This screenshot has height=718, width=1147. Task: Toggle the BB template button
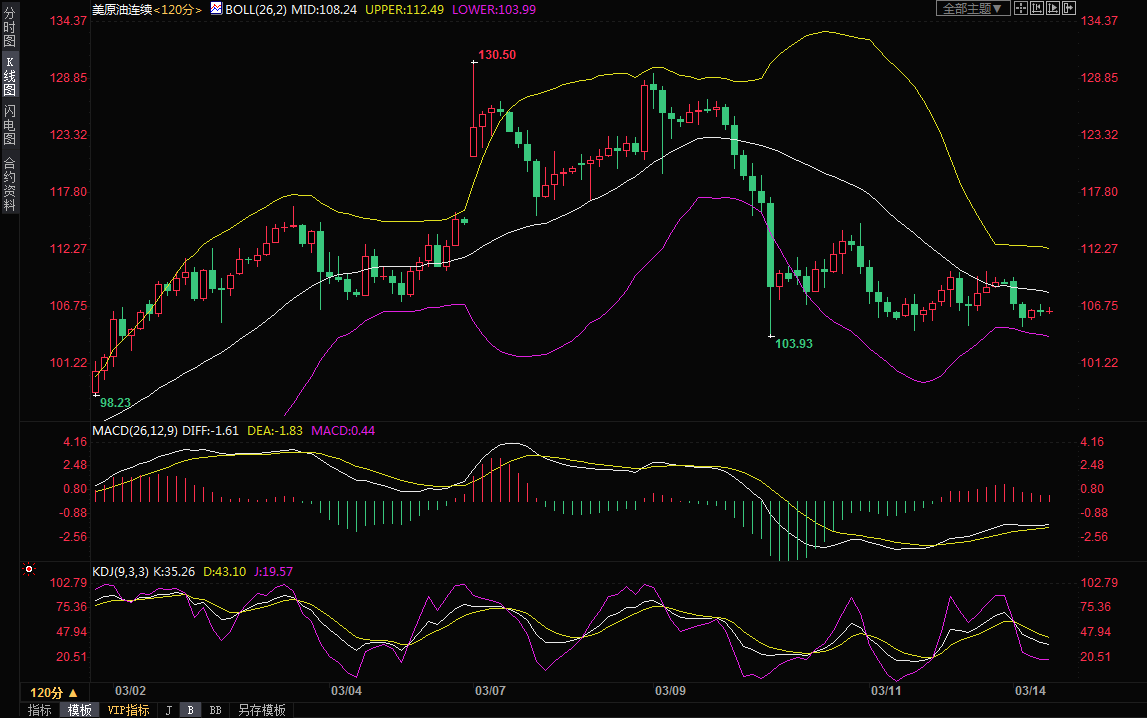point(214,710)
